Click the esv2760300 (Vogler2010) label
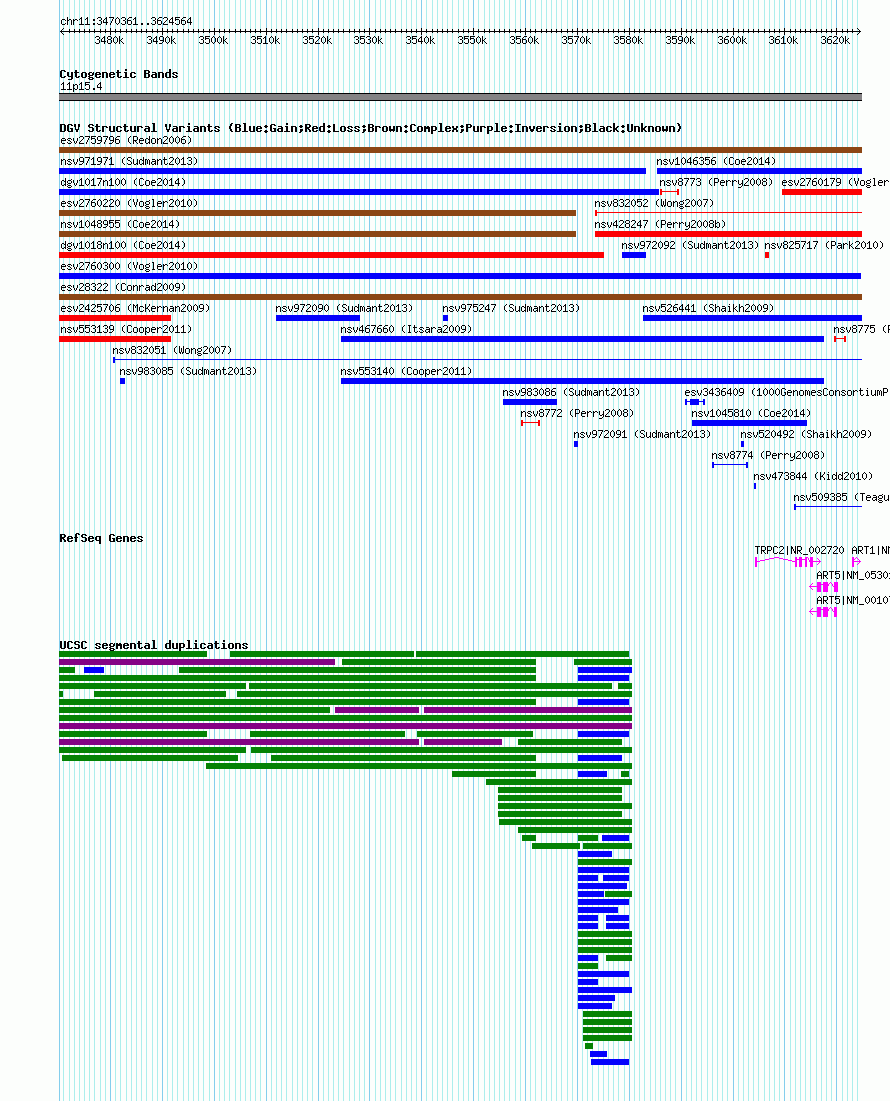The height and width of the screenshot is (1101, 890). tap(129, 267)
